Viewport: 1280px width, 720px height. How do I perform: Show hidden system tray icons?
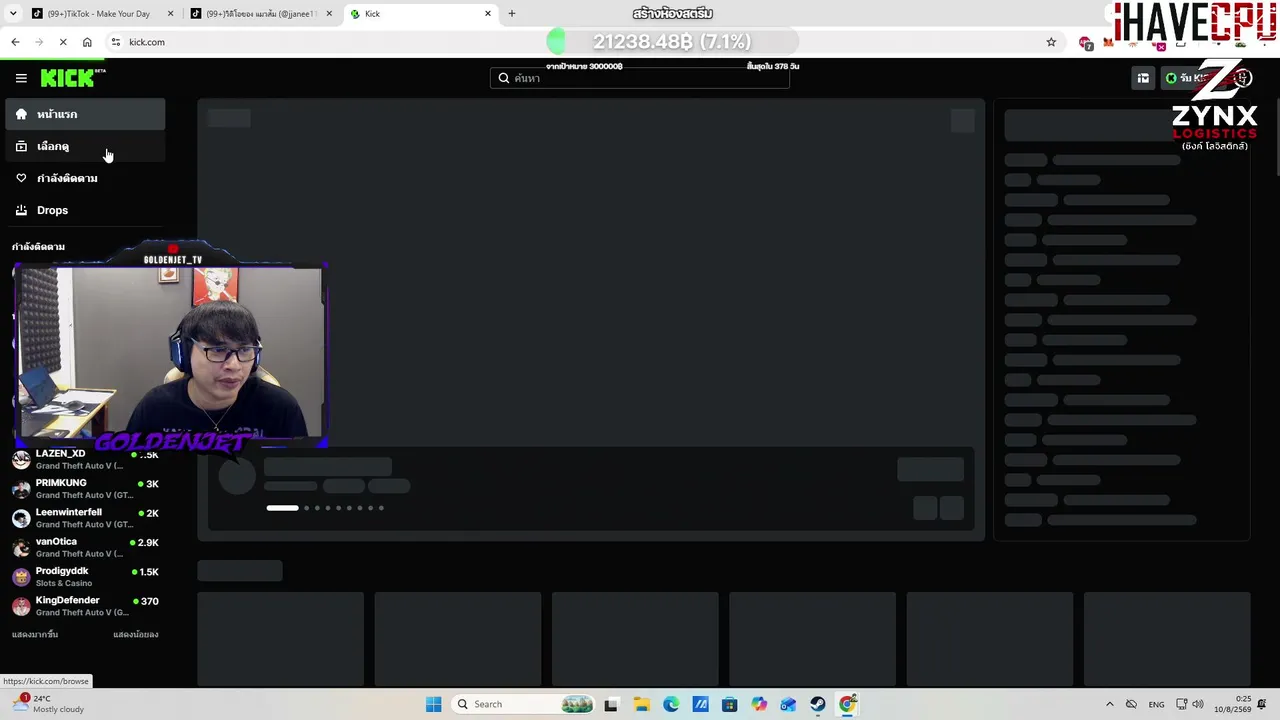click(1109, 704)
